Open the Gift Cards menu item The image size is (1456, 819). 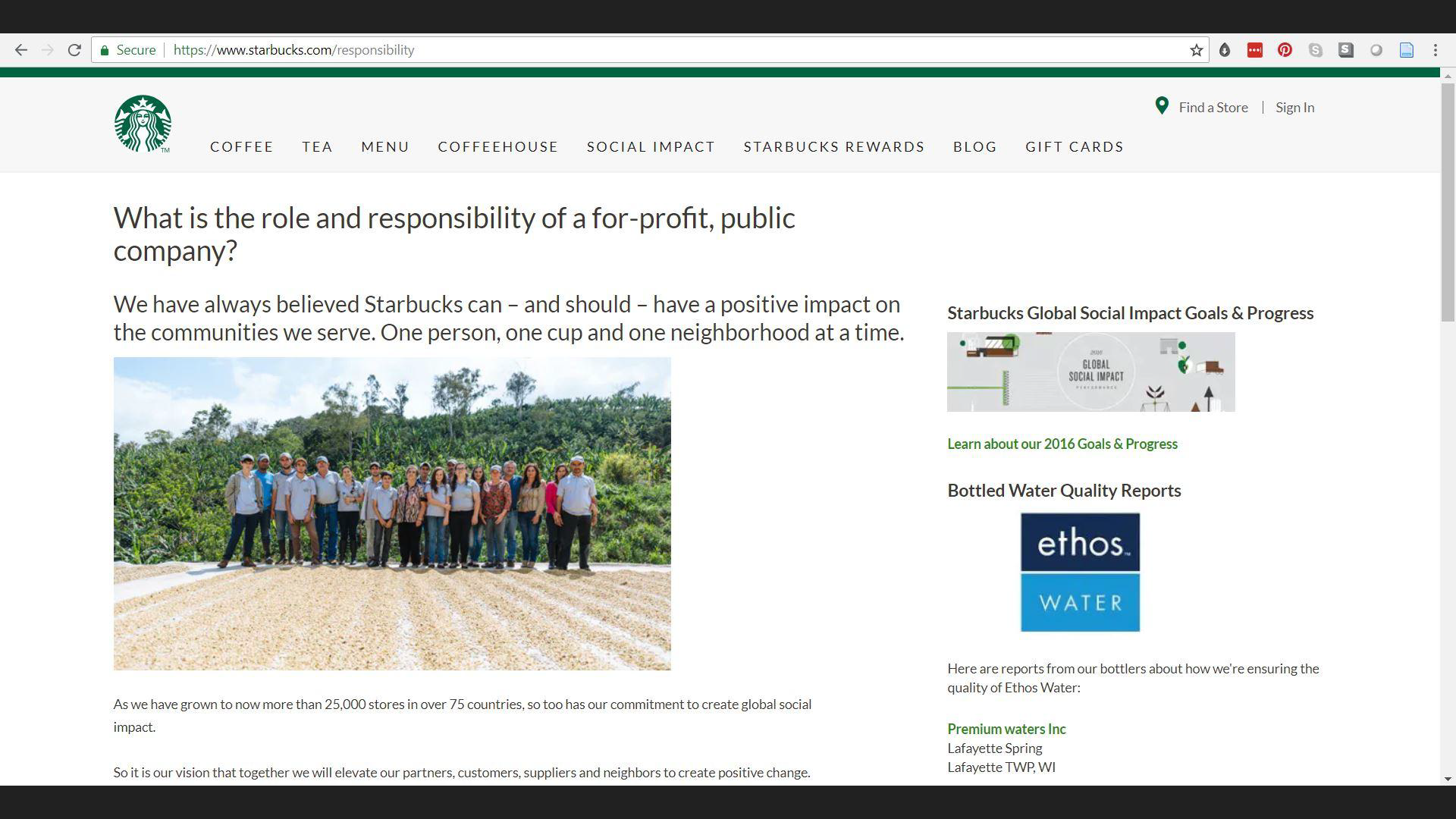pyautogui.click(x=1074, y=147)
